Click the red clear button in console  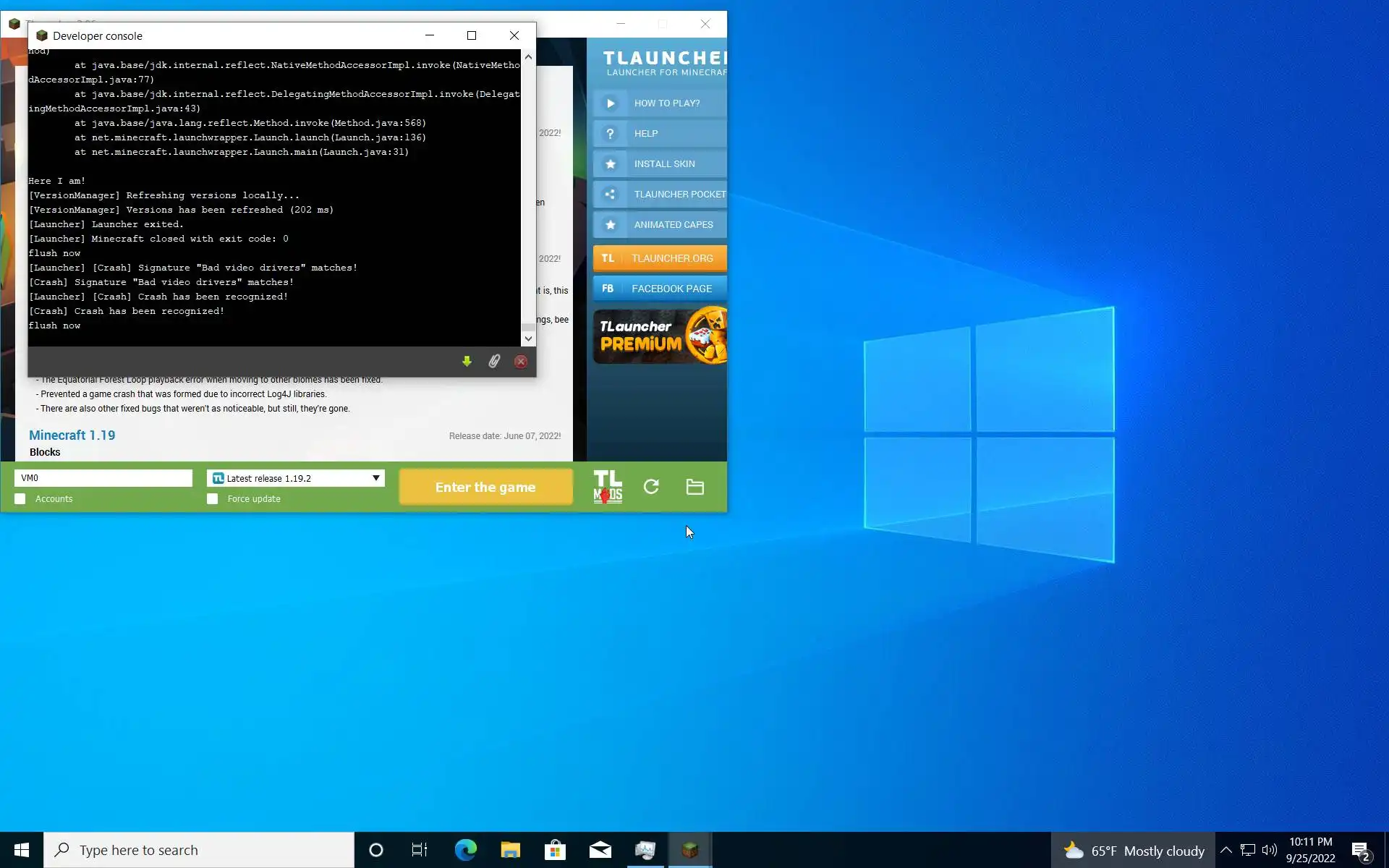pyautogui.click(x=521, y=361)
